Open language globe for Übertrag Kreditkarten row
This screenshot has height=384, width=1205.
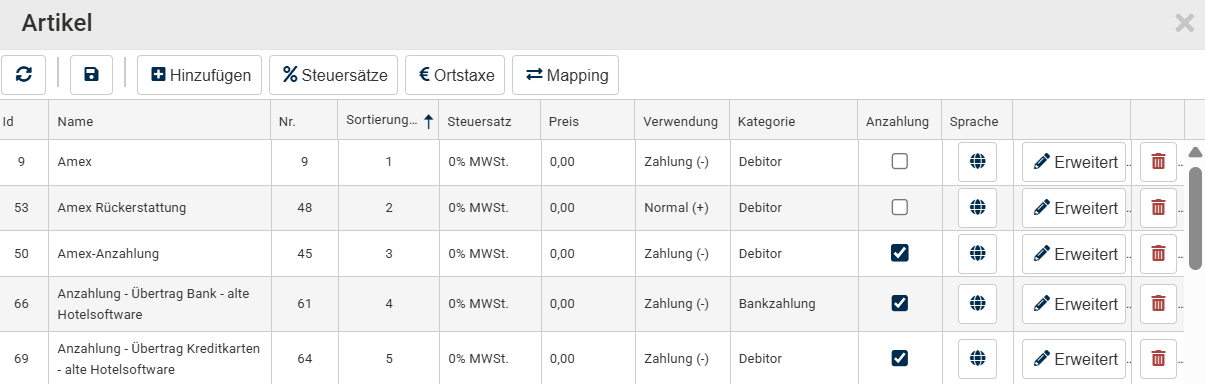[x=977, y=358]
